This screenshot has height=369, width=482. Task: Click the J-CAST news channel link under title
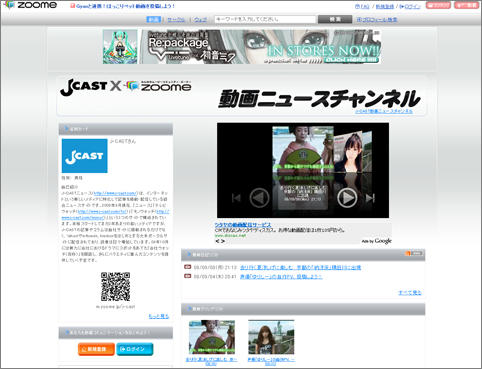[x=384, y=111]
